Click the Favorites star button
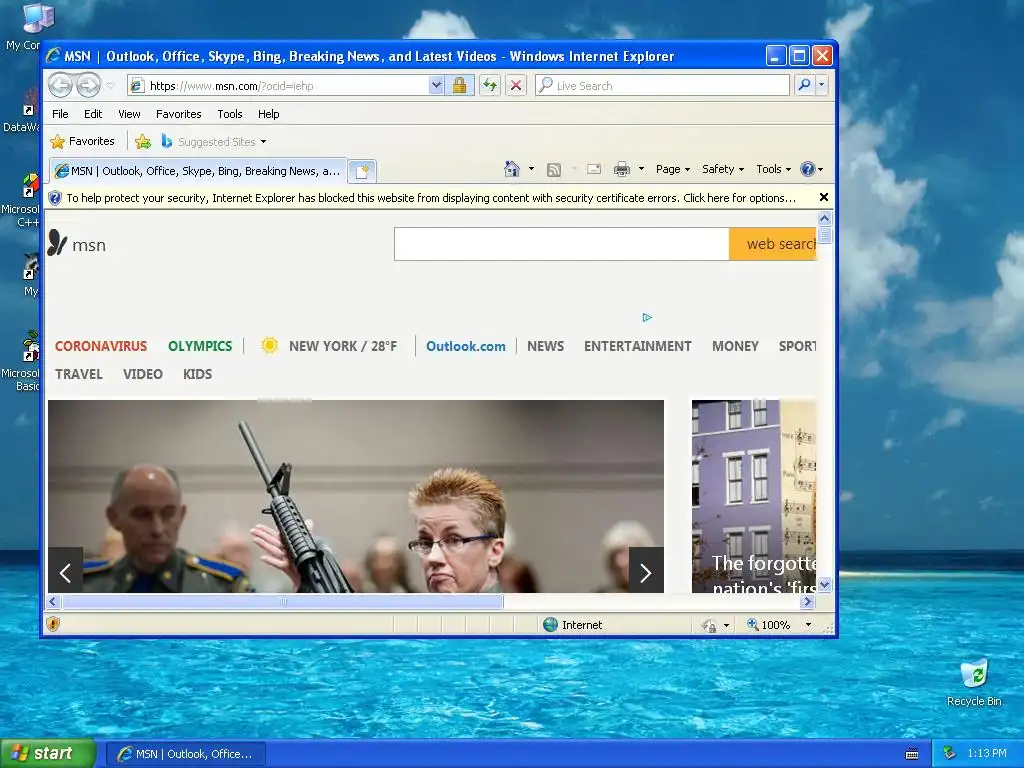The height and width of the screenshot is (768, 1024). tap(82, 141)
